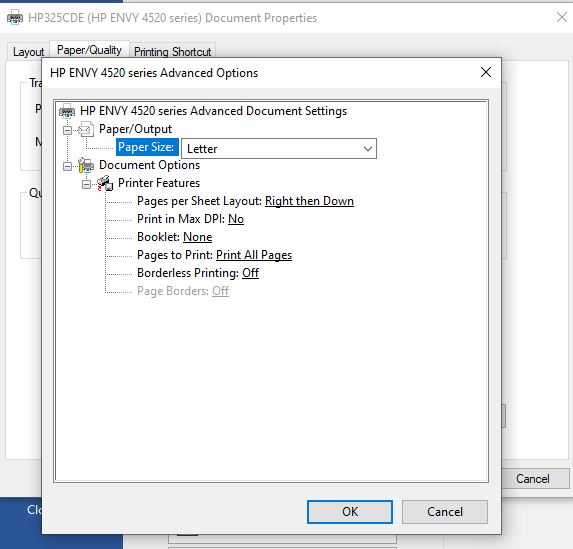Image resolution: width=573 pixels, height=549 pixels.
Task: Open the Paper Size dropdown showing Letter
Action: pyautogui.click(x=279, y=148)
